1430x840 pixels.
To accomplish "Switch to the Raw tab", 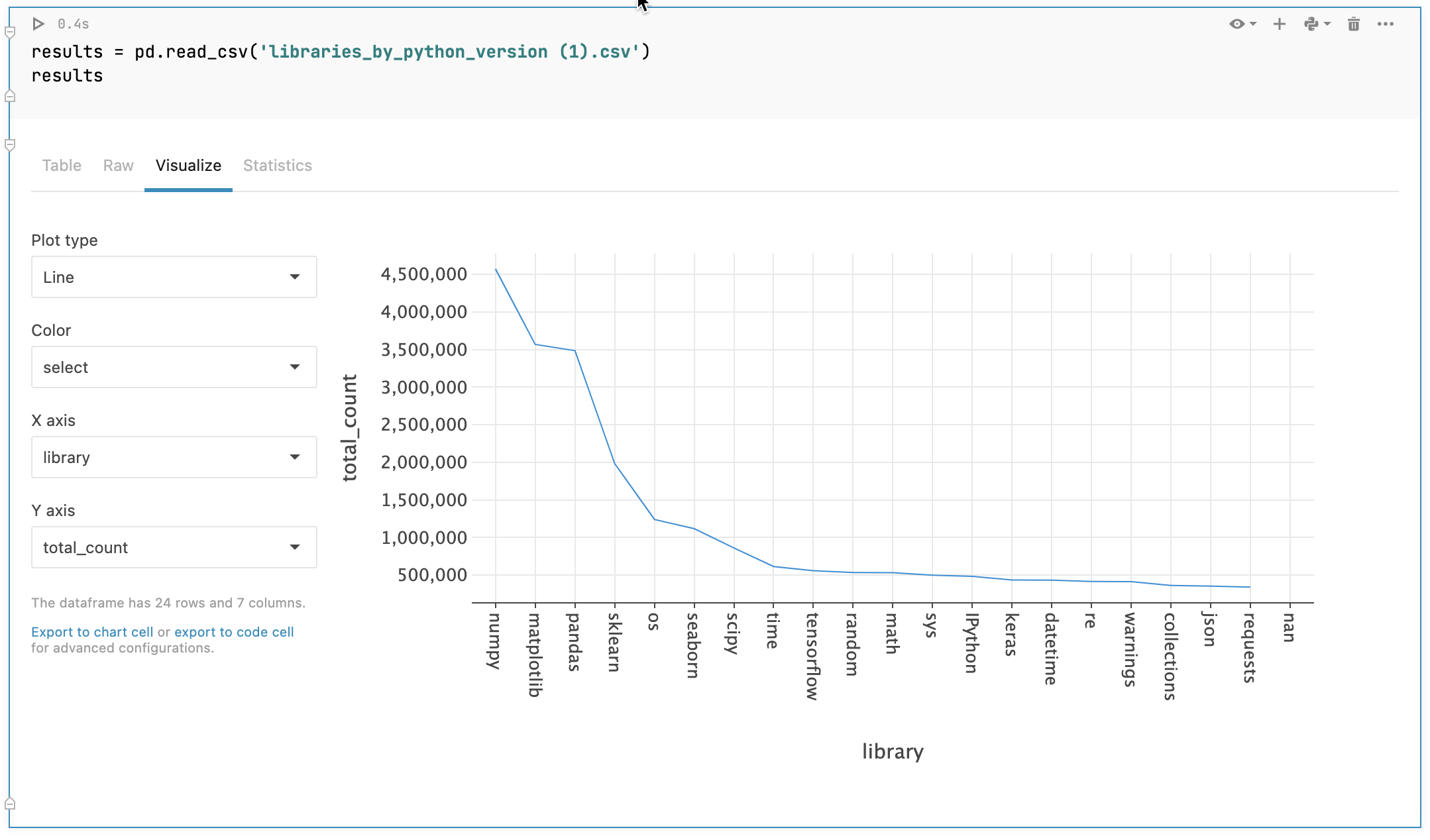I will click(118, 166).
